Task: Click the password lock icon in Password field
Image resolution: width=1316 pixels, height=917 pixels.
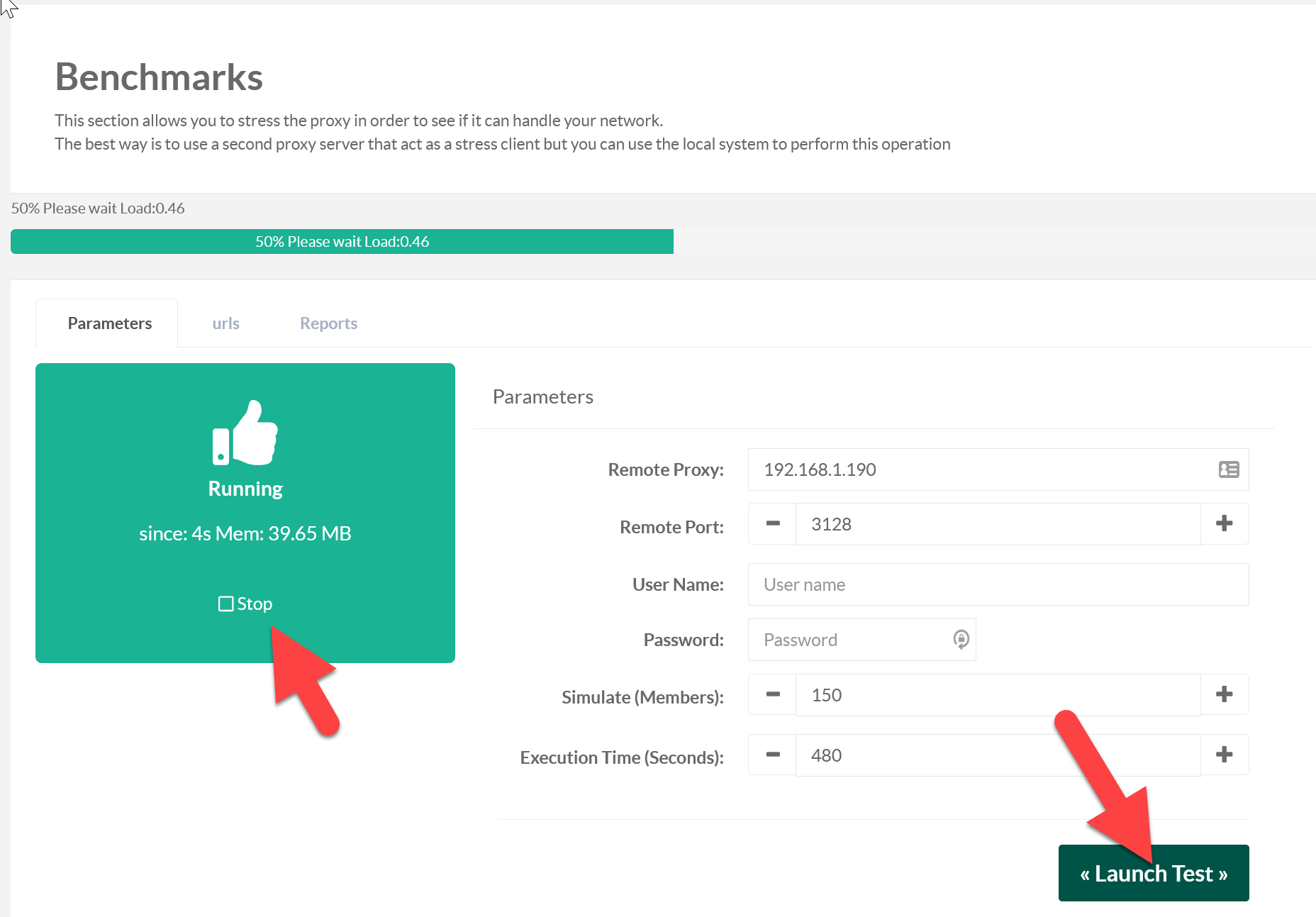Action: (961, 640)
